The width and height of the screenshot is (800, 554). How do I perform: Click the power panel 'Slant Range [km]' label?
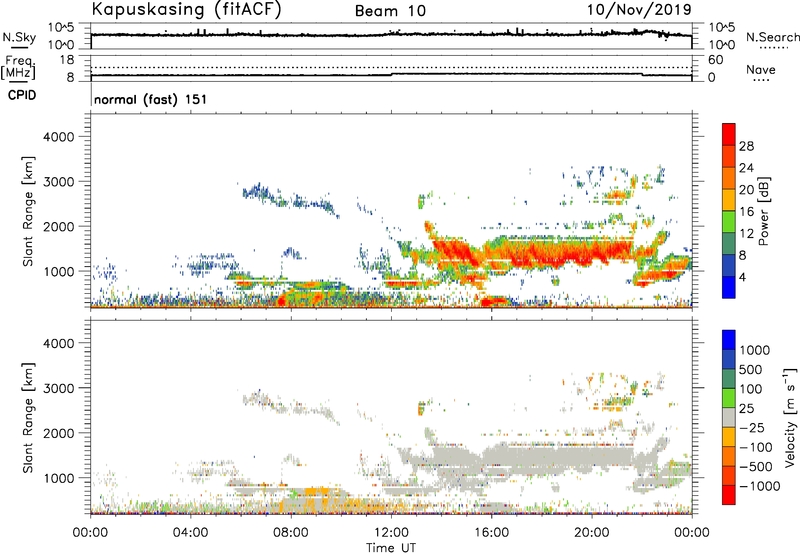[x=28, y=211]
